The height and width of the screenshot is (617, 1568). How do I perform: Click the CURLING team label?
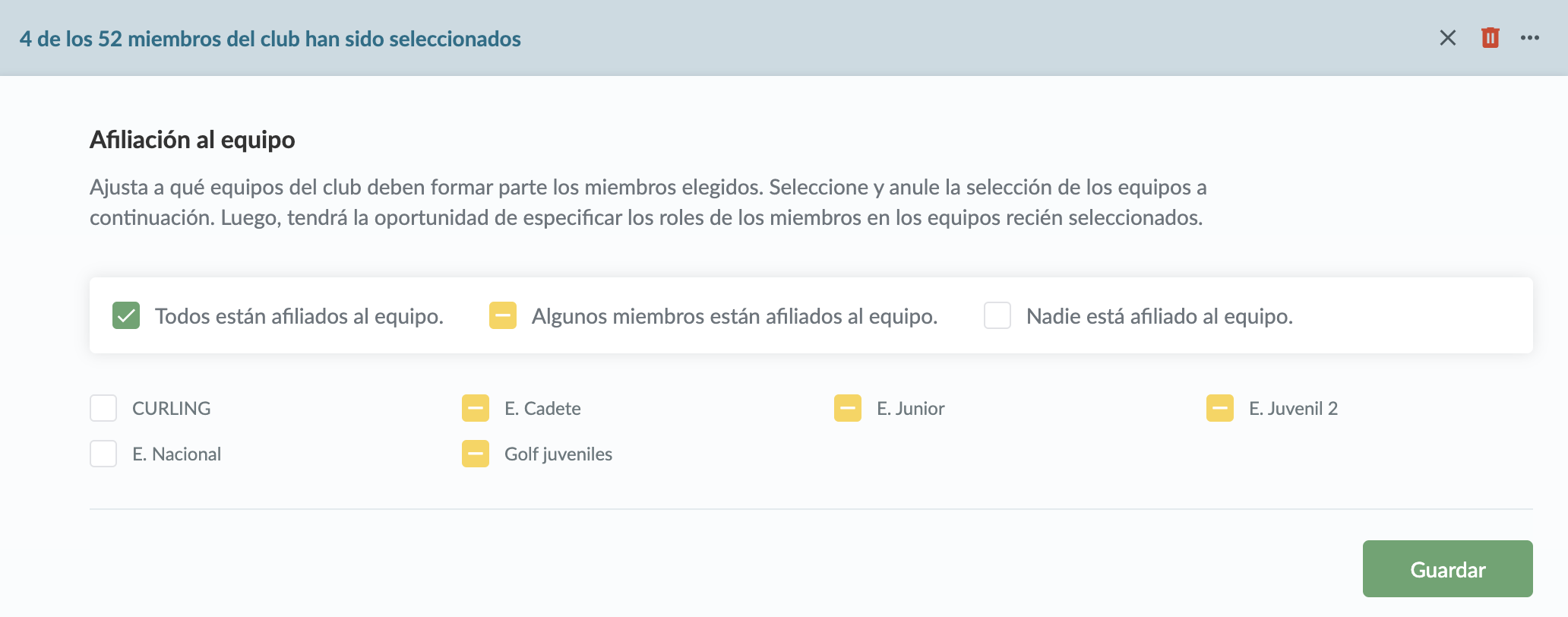(171, 409)
